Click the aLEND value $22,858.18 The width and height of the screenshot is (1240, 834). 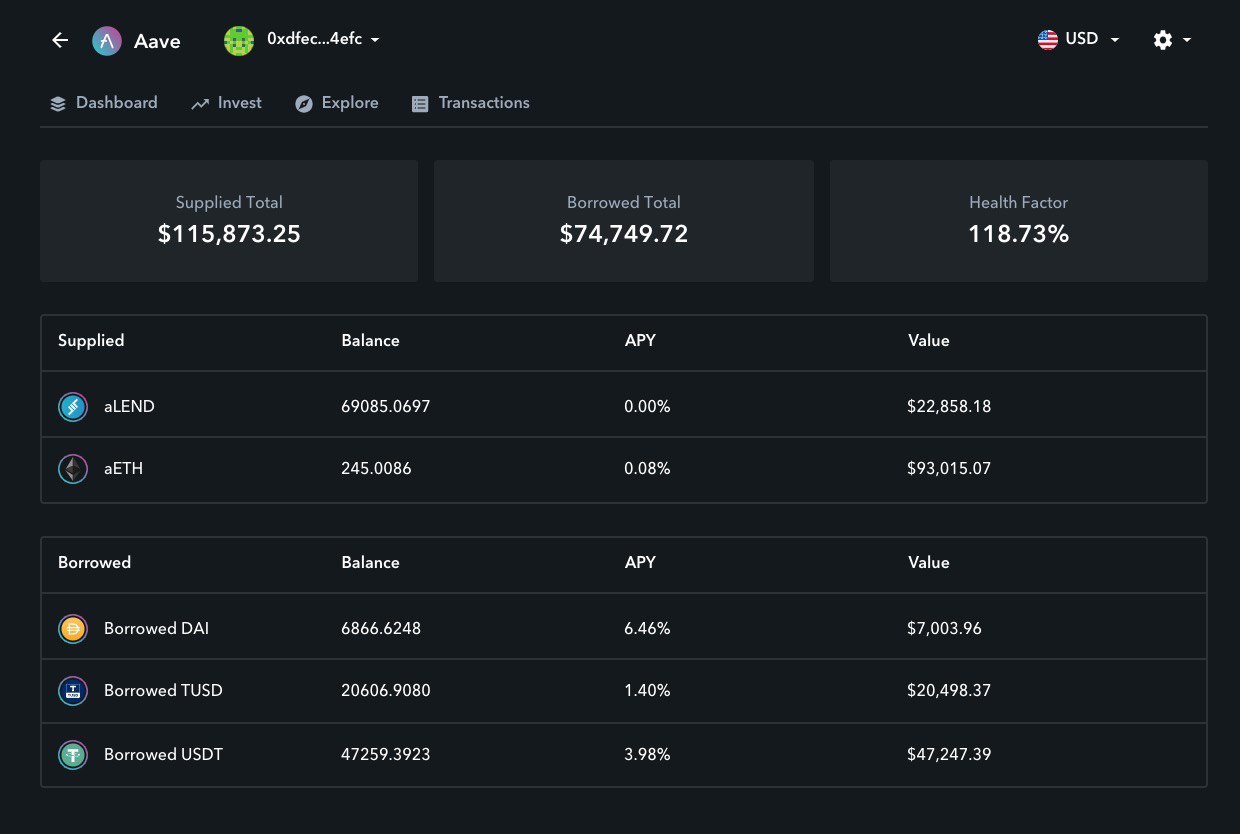949,407
